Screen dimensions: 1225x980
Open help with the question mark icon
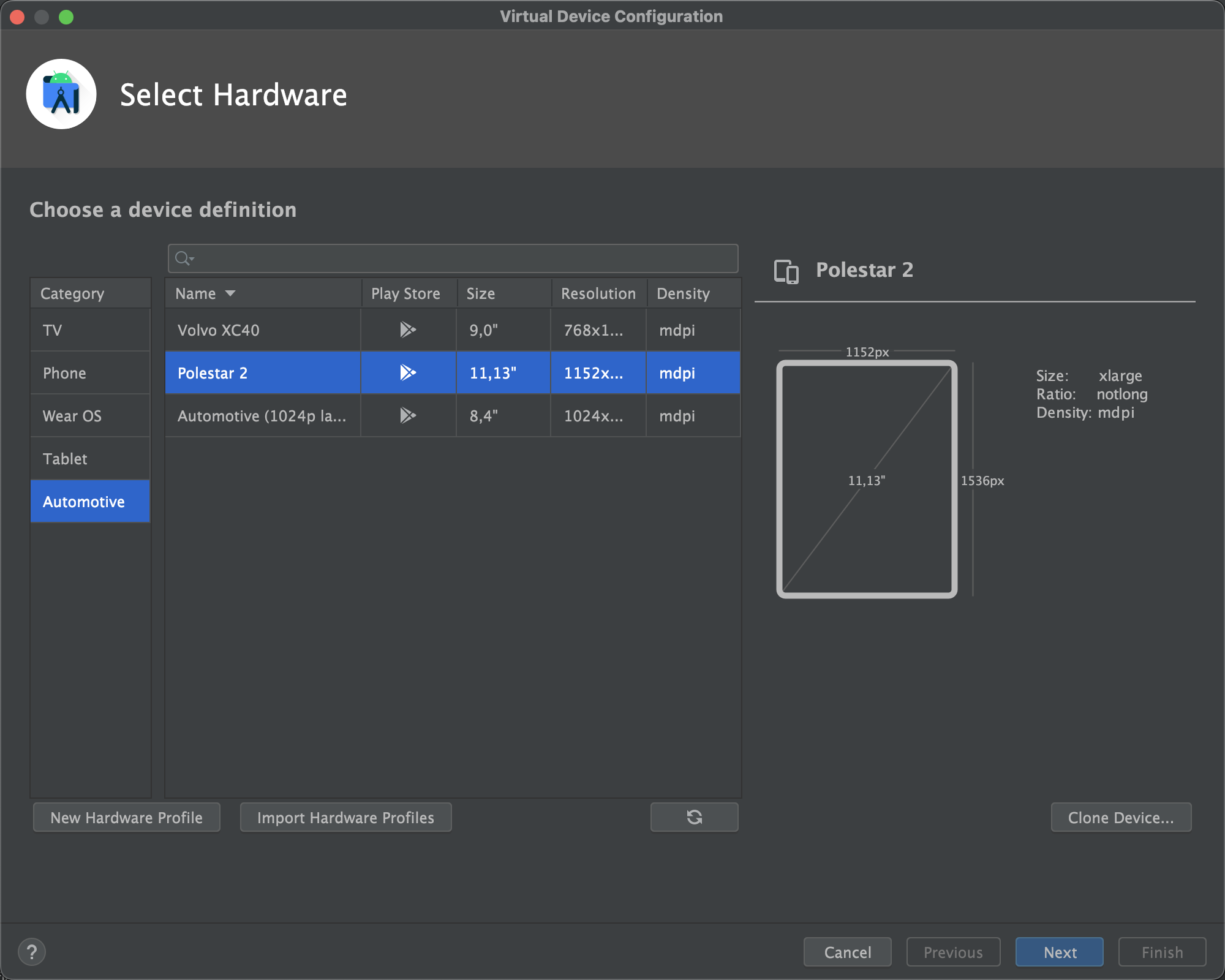(x=32, y=952)
